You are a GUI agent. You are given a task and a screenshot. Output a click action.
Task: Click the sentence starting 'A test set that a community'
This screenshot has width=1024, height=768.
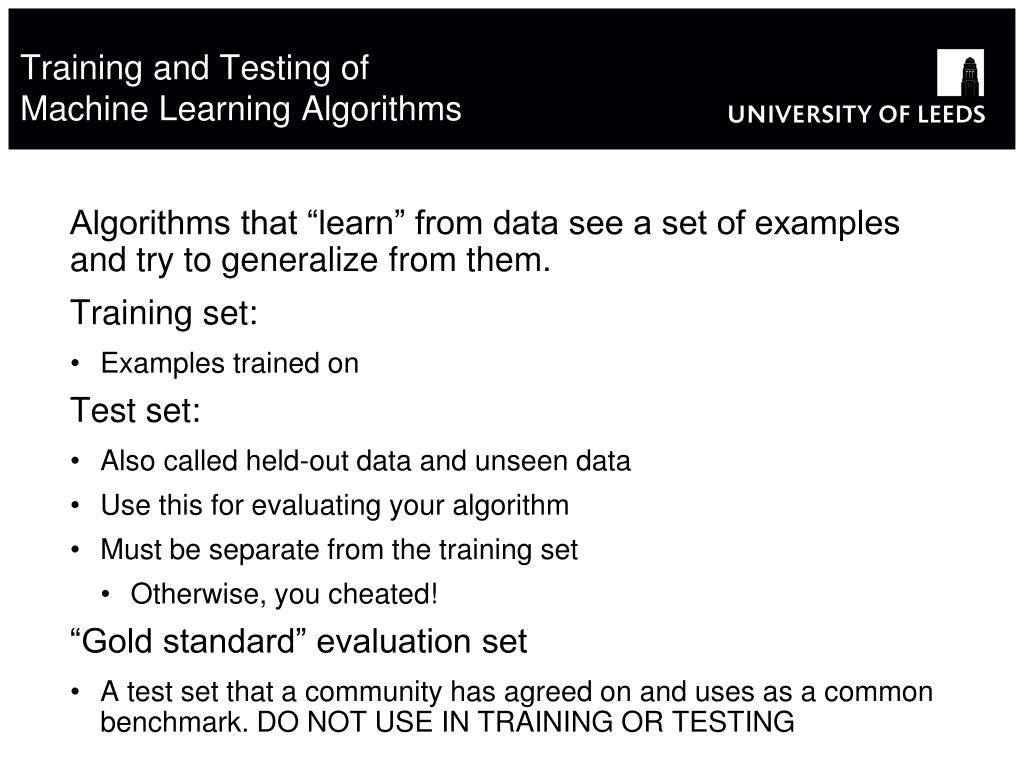517,707
